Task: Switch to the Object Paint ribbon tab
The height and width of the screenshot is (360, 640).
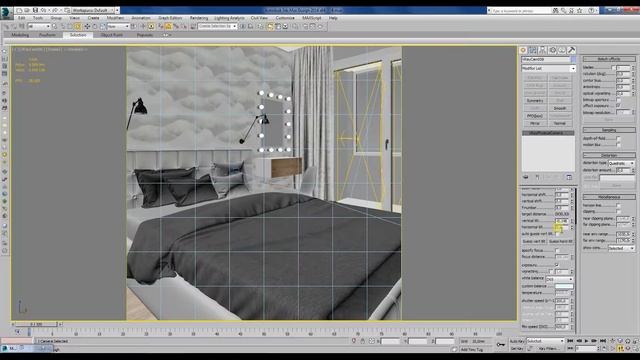Action: click(111, 35)
